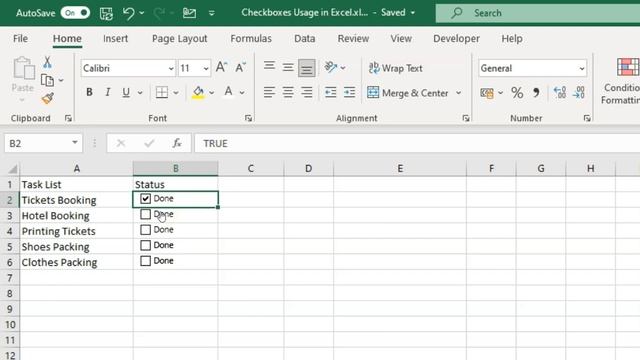Open borders dropdown arrow
The height and width of the screenshot is (360, 640).
coord(176,93)
